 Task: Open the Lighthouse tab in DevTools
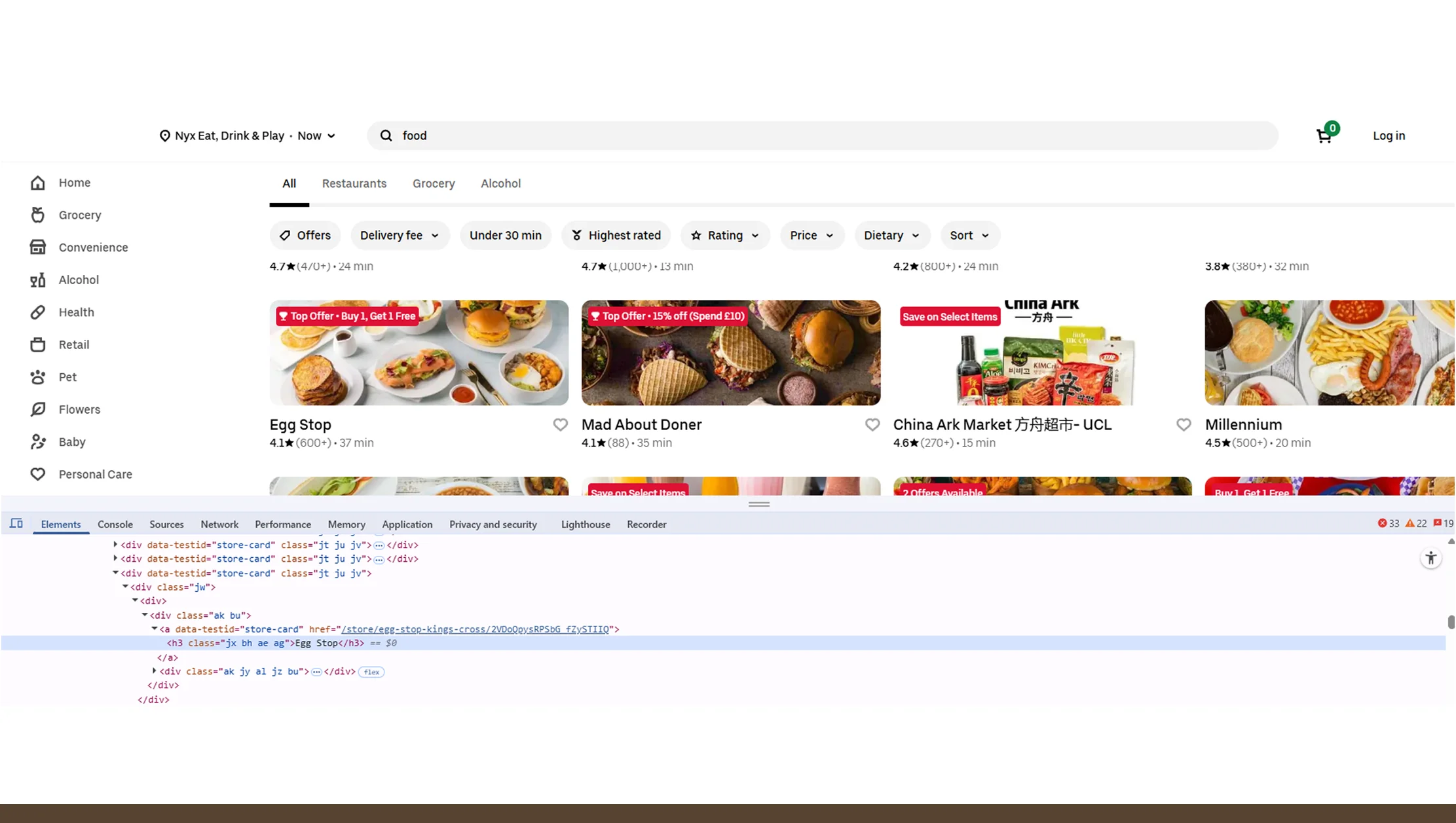click(x=586, y=524)
